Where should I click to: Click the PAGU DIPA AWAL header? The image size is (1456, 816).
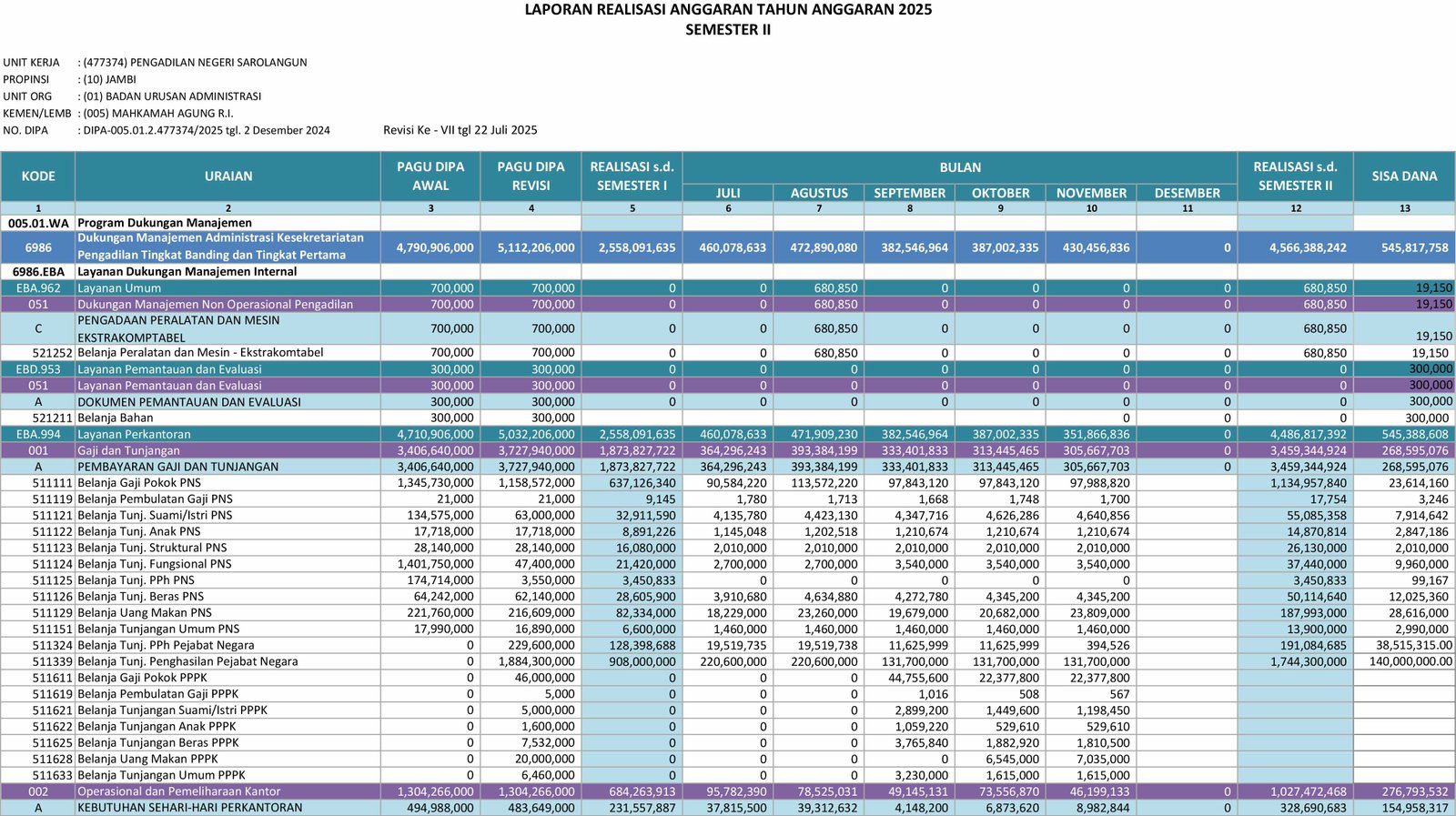(430, 176)
